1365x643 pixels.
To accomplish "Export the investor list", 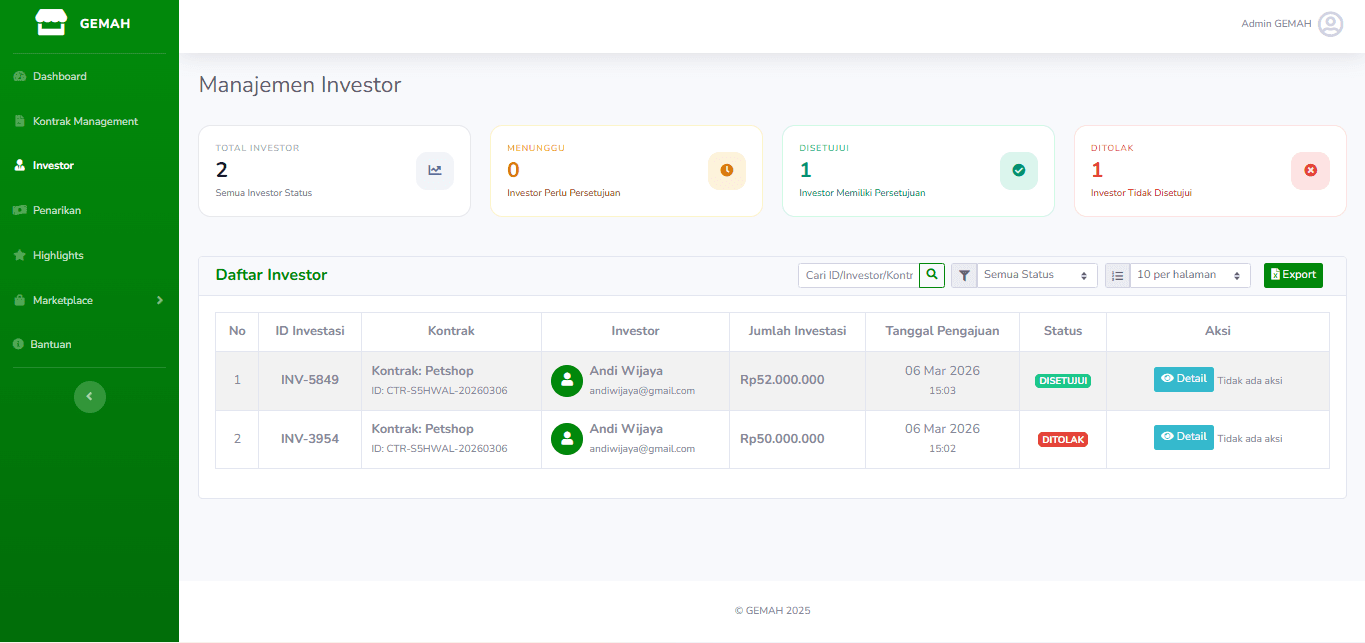I will 1293,275.
